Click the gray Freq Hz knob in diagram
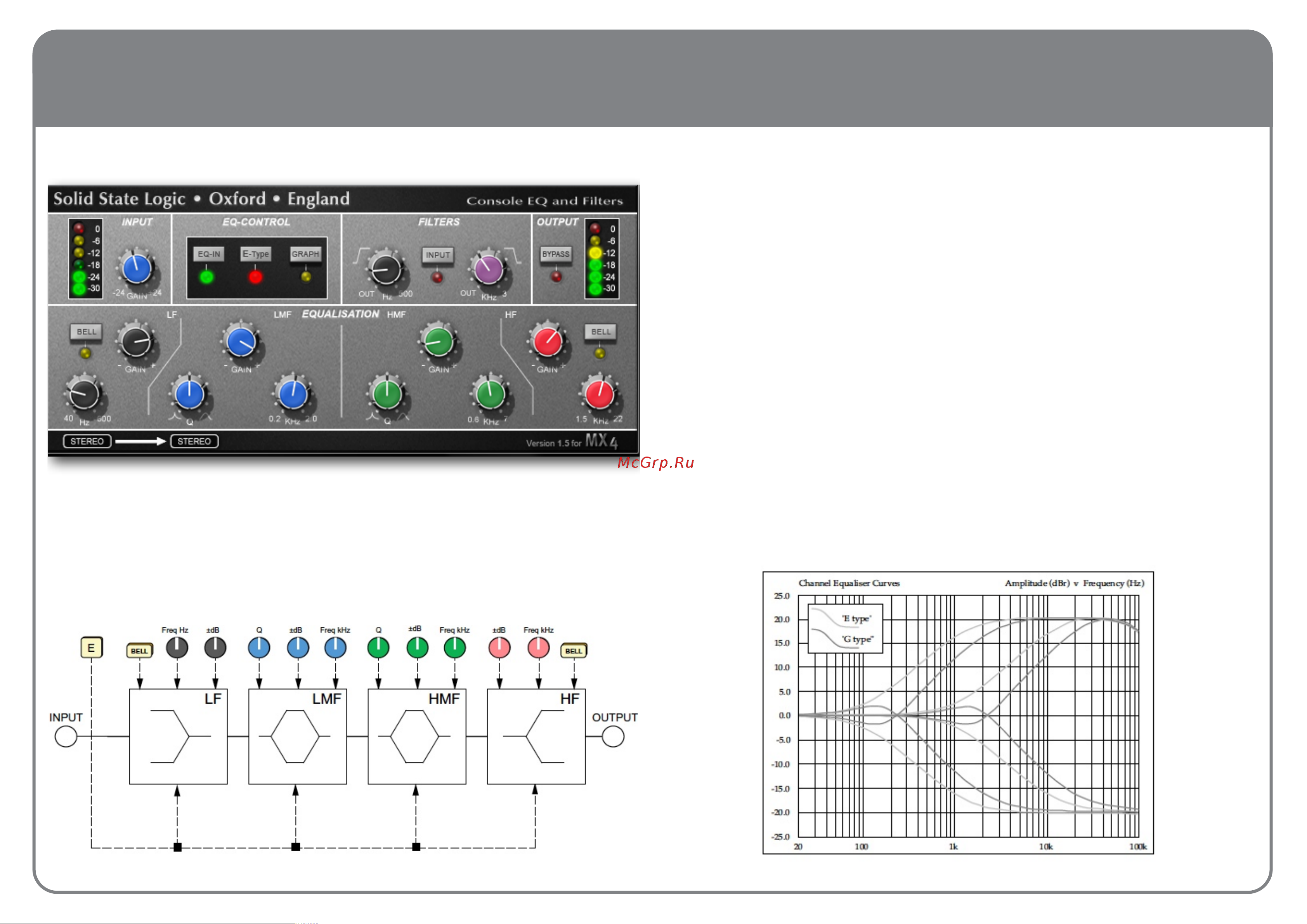This screenshot has height=924, width=1307. pos(177,647)
